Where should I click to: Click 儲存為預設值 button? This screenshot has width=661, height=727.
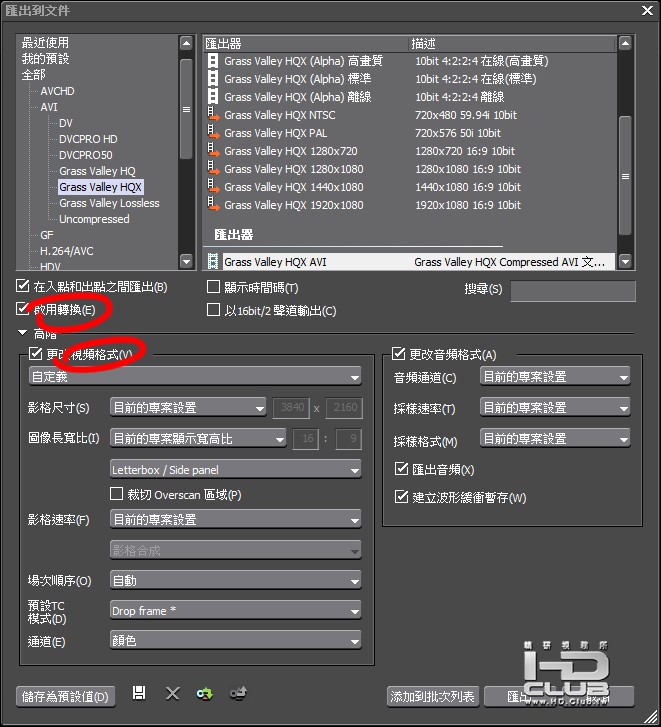pyautogui.click(x=65, y=696)
